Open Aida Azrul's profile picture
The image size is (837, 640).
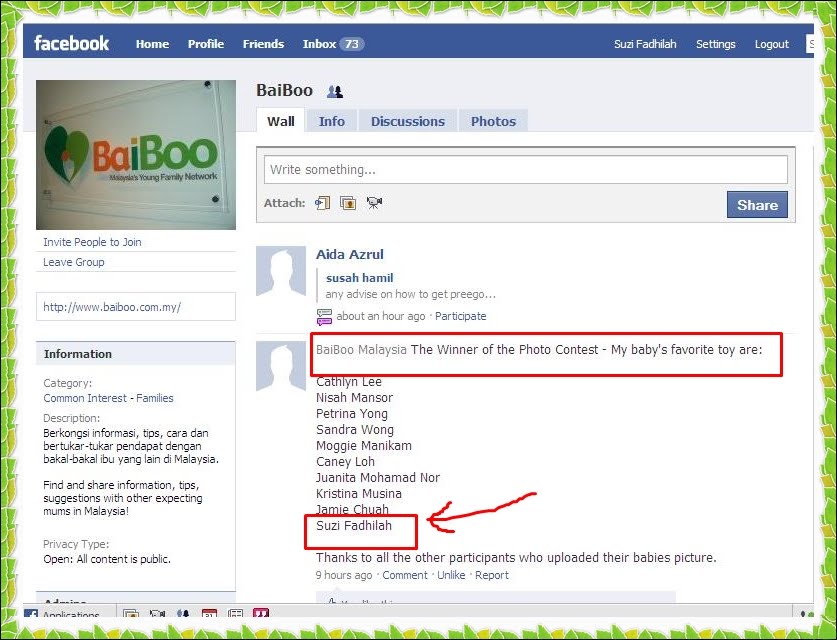tap(281, 271)
